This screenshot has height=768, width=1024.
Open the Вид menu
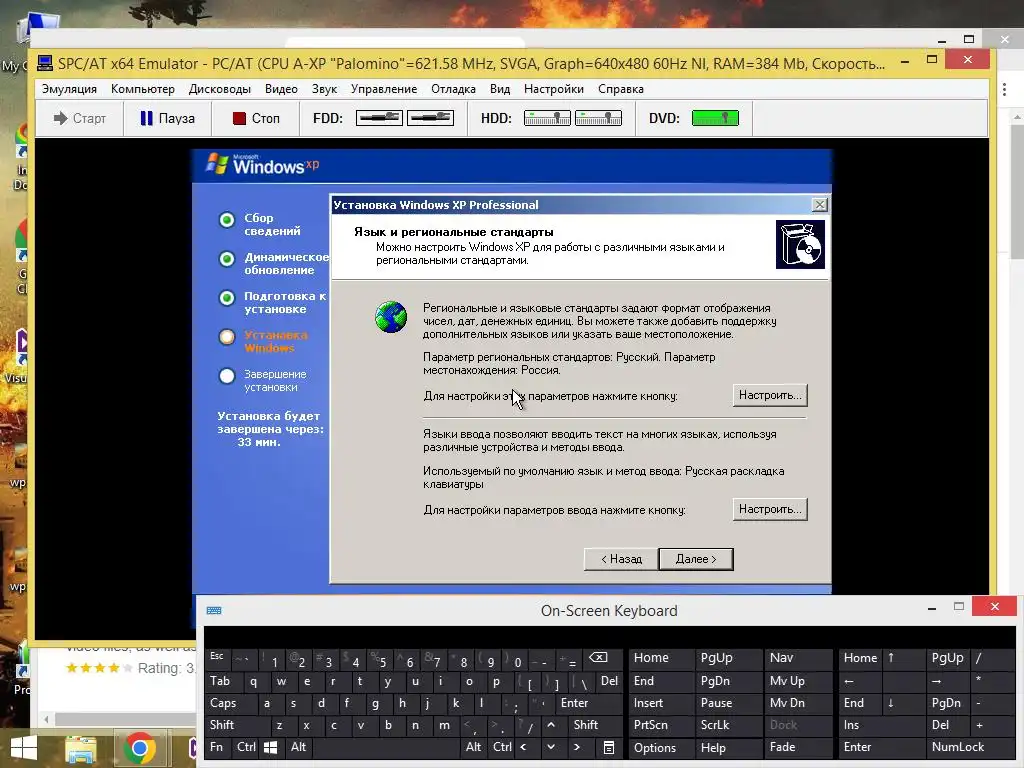point(500,89)
